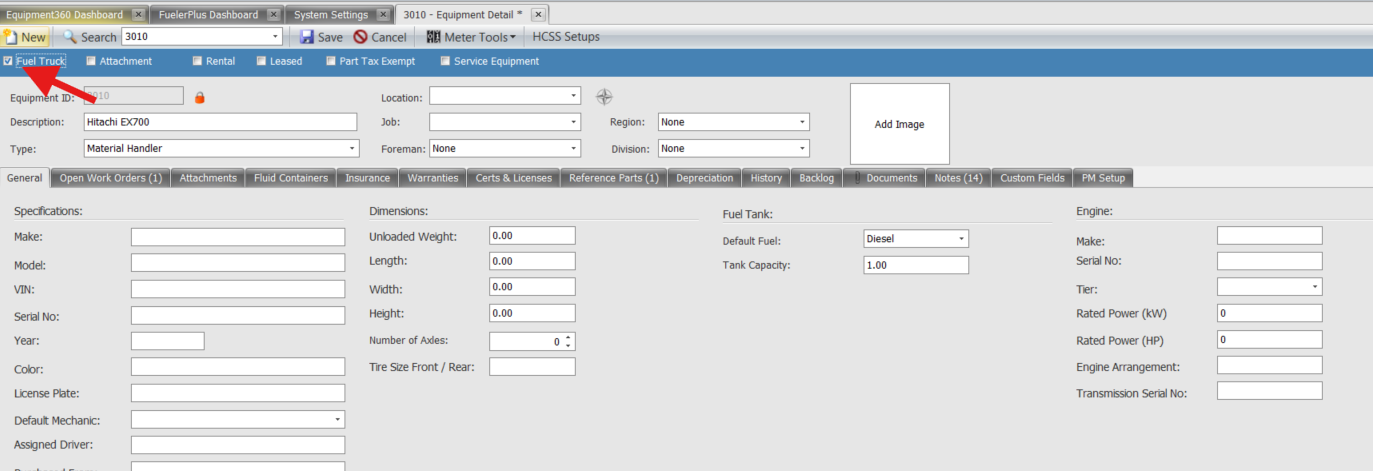
Task: Click the Engine Arrangement field
Action: coord(1269,365)
